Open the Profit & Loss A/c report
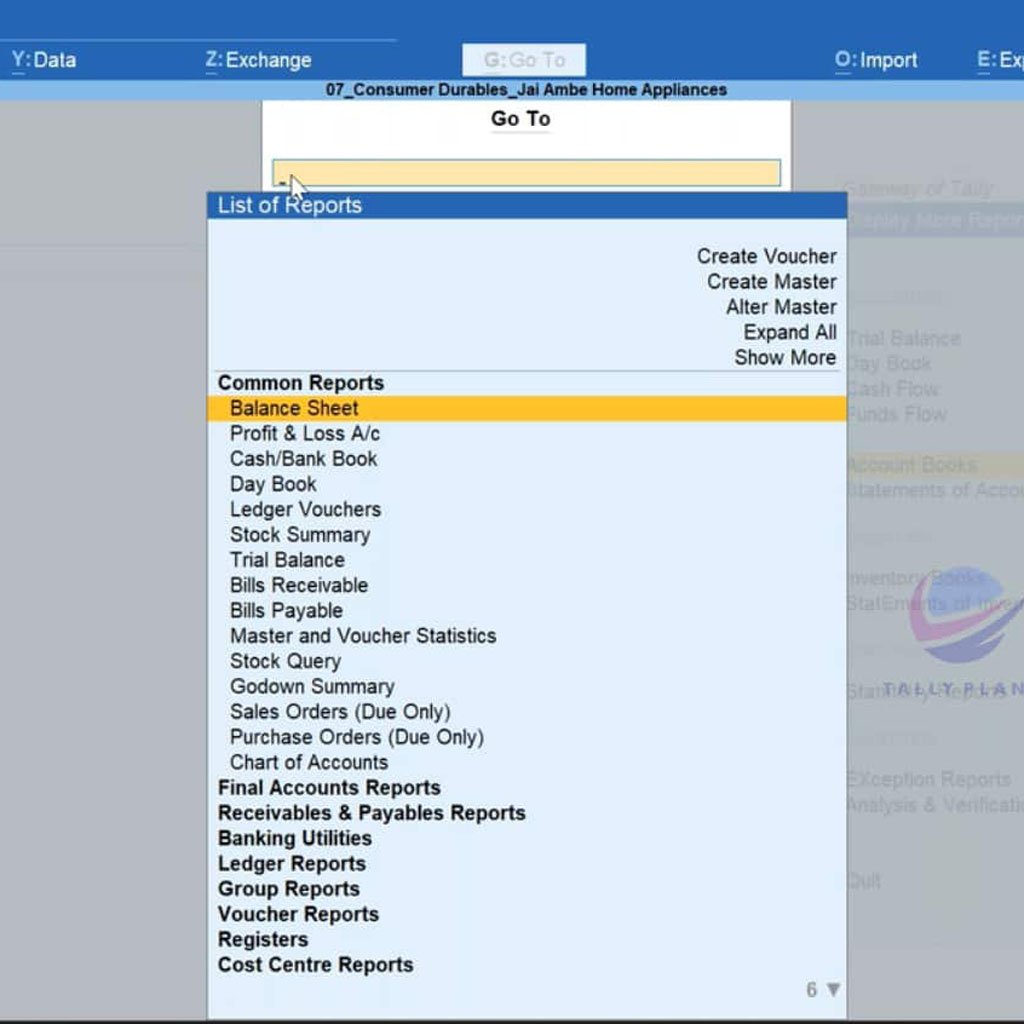The width and height of the screenshot is (1024, 1024). pos(305,433)
